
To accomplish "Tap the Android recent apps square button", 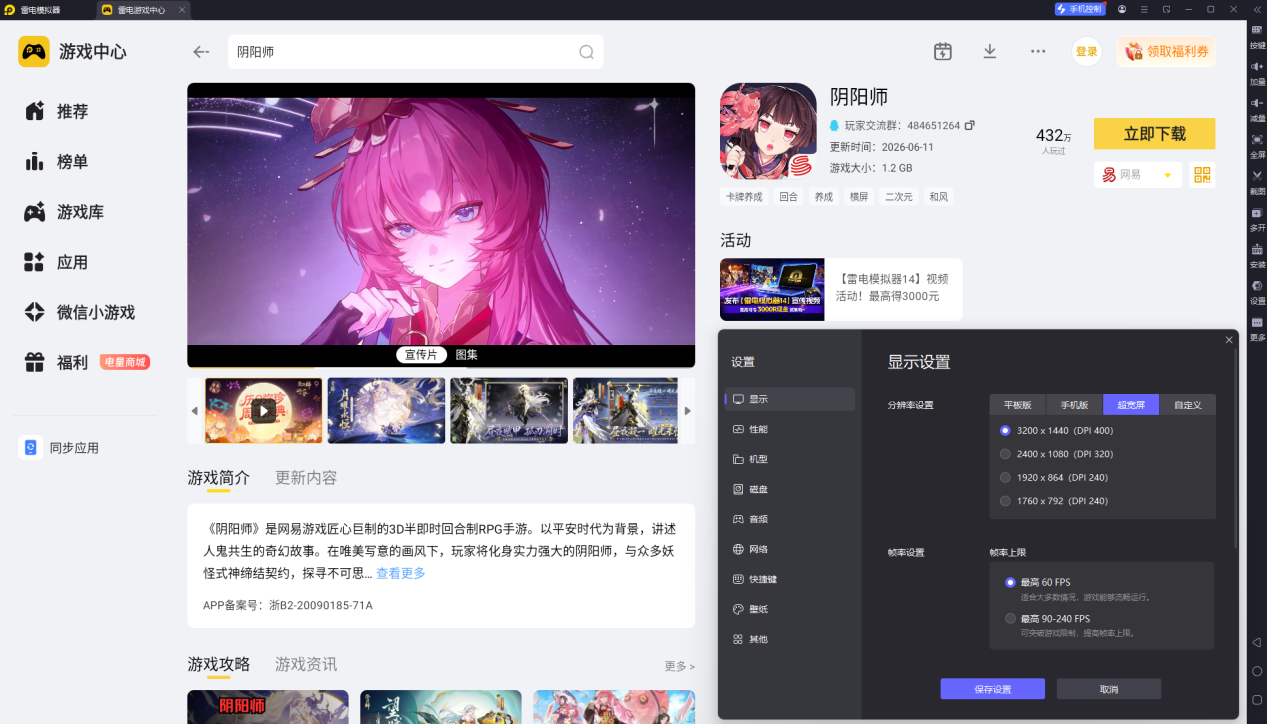I will tap(1257, 699).
